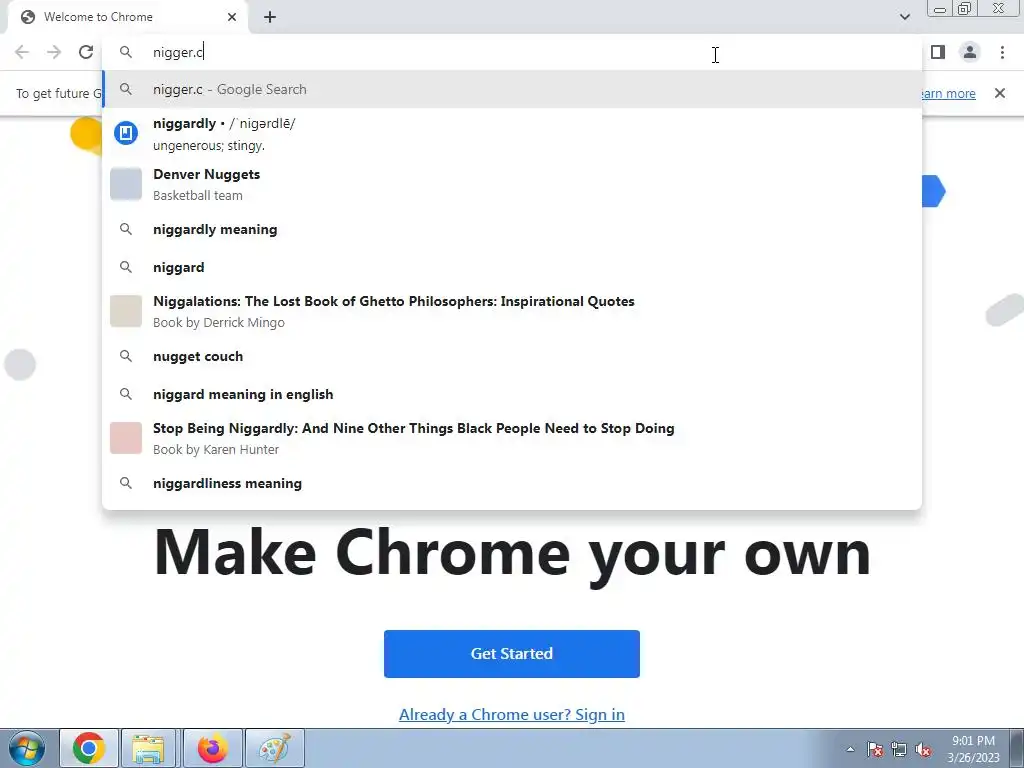Viewport: 1024px width, 768px height.
Task: Open the clock showing 9:01 PM
Action: pos(973,749)
